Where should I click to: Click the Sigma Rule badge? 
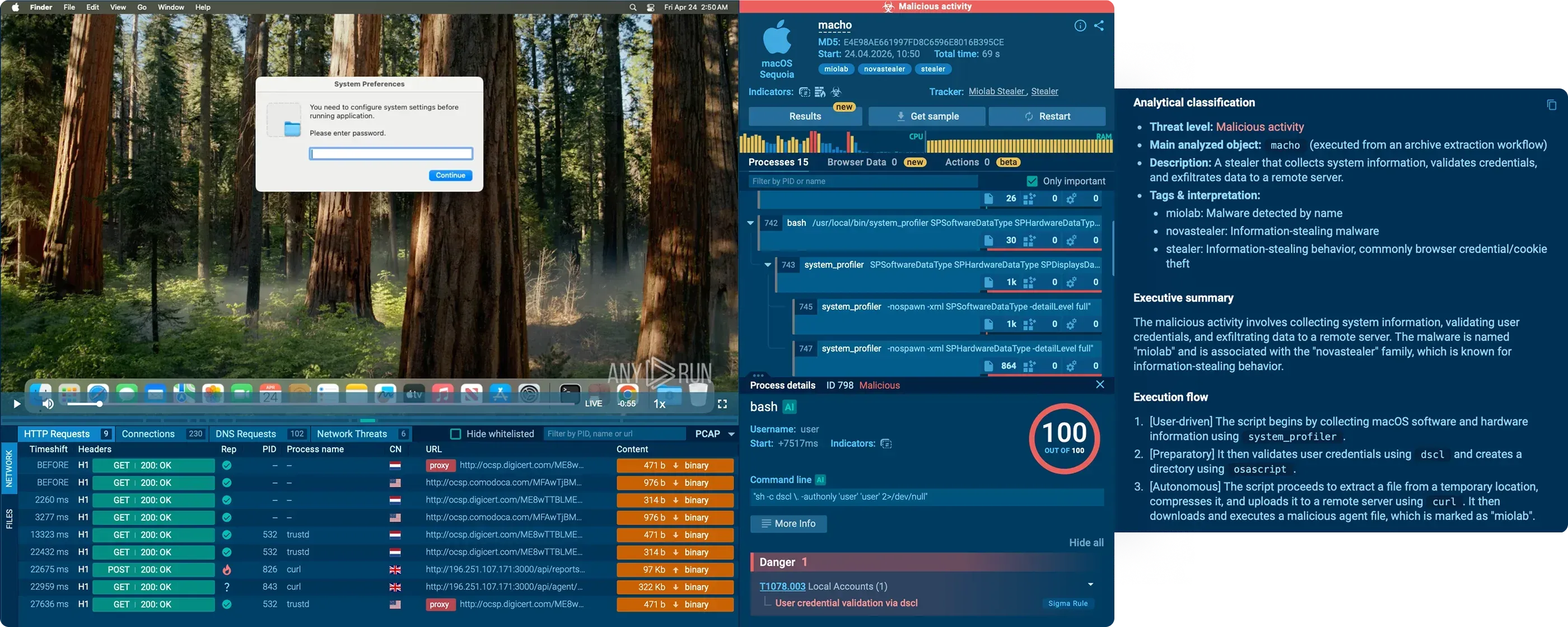[x=1068, y=603]
